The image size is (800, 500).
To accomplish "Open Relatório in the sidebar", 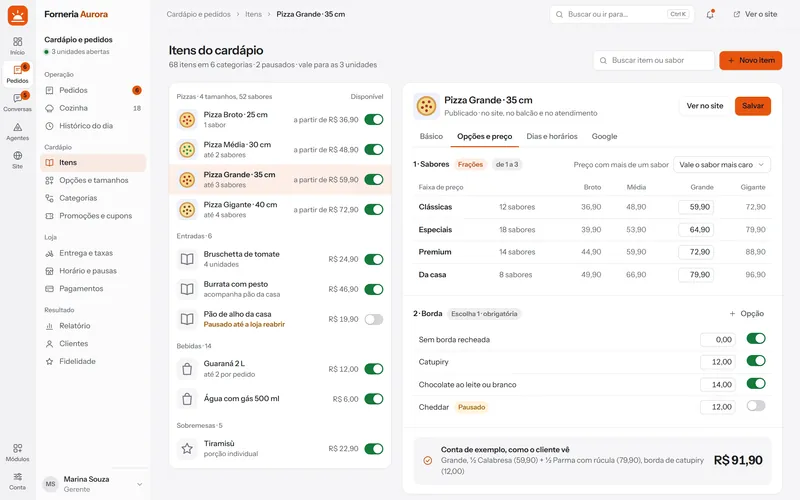I will coord(93,326).
